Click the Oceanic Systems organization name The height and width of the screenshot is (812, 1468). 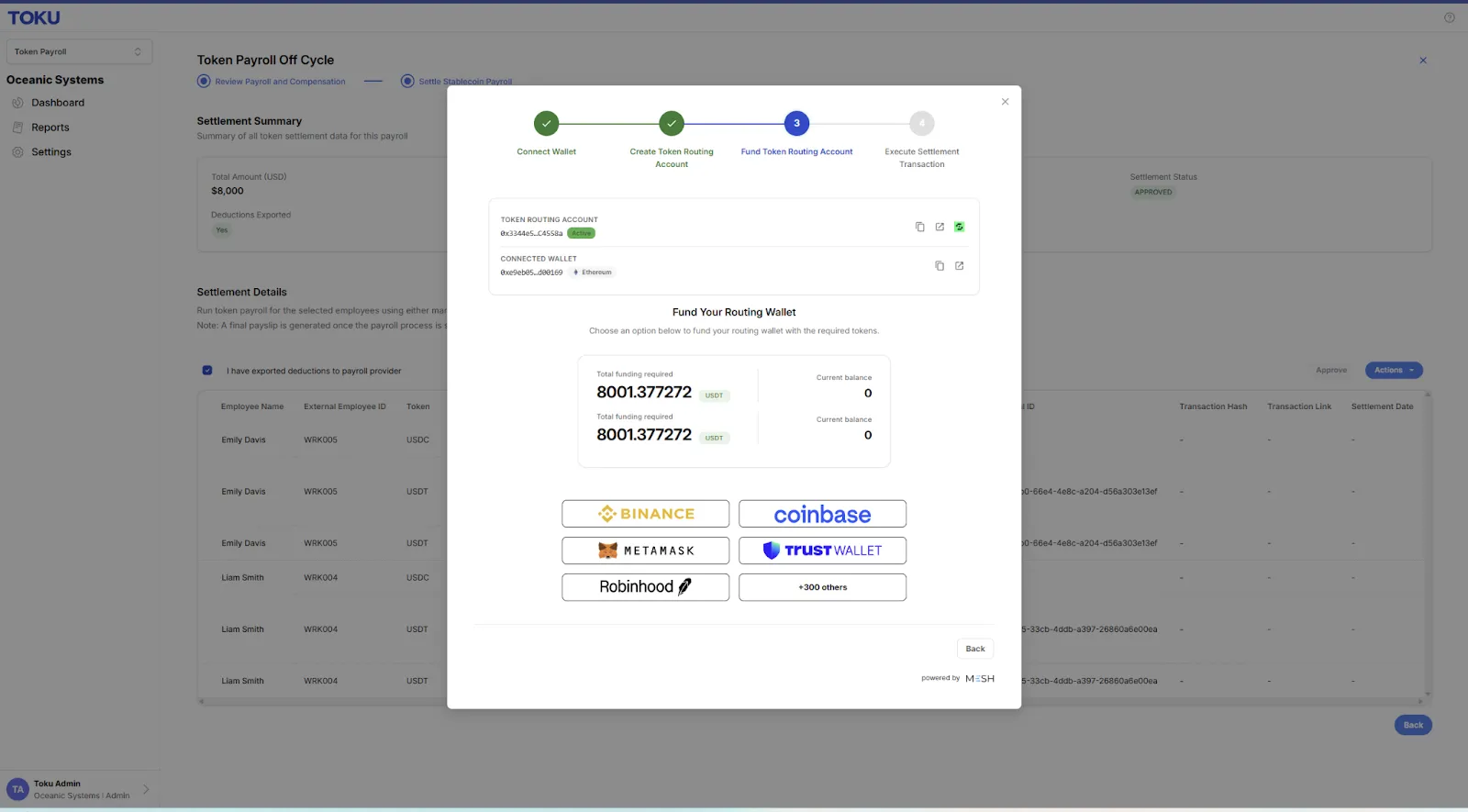click(55, 80)
